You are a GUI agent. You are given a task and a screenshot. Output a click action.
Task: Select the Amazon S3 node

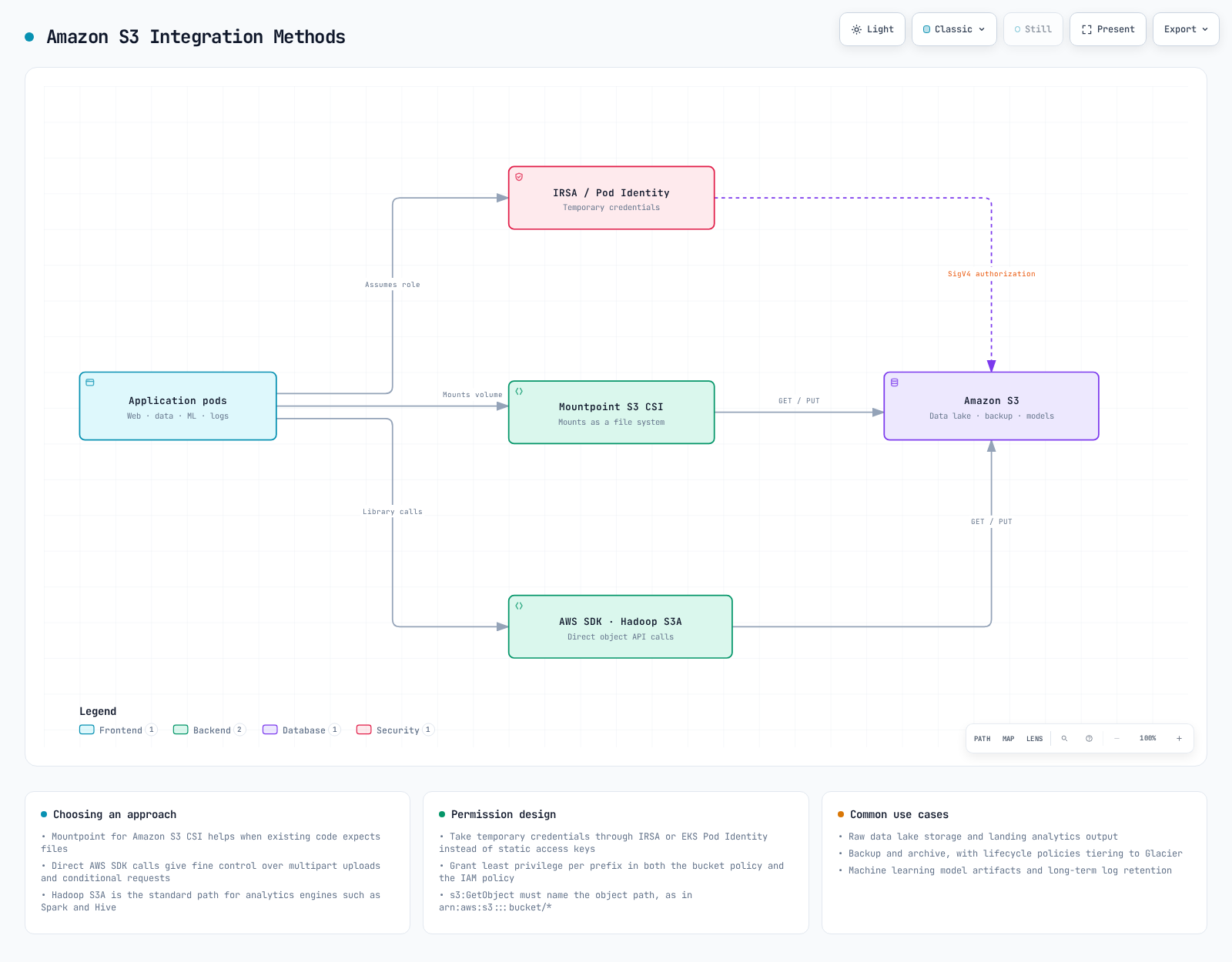[x=992, y=406]
